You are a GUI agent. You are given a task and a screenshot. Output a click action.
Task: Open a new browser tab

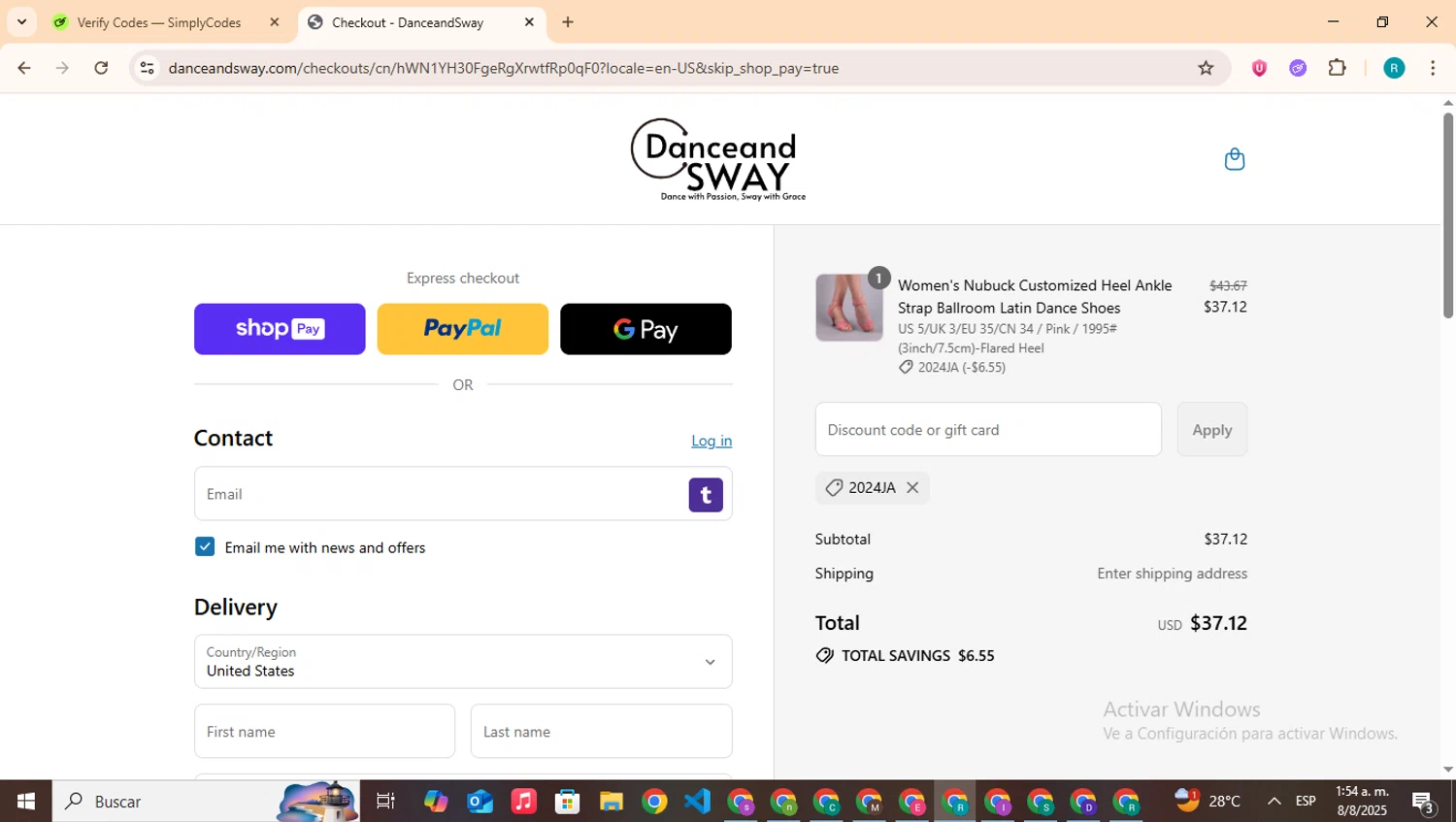click(x=568, y=22)
